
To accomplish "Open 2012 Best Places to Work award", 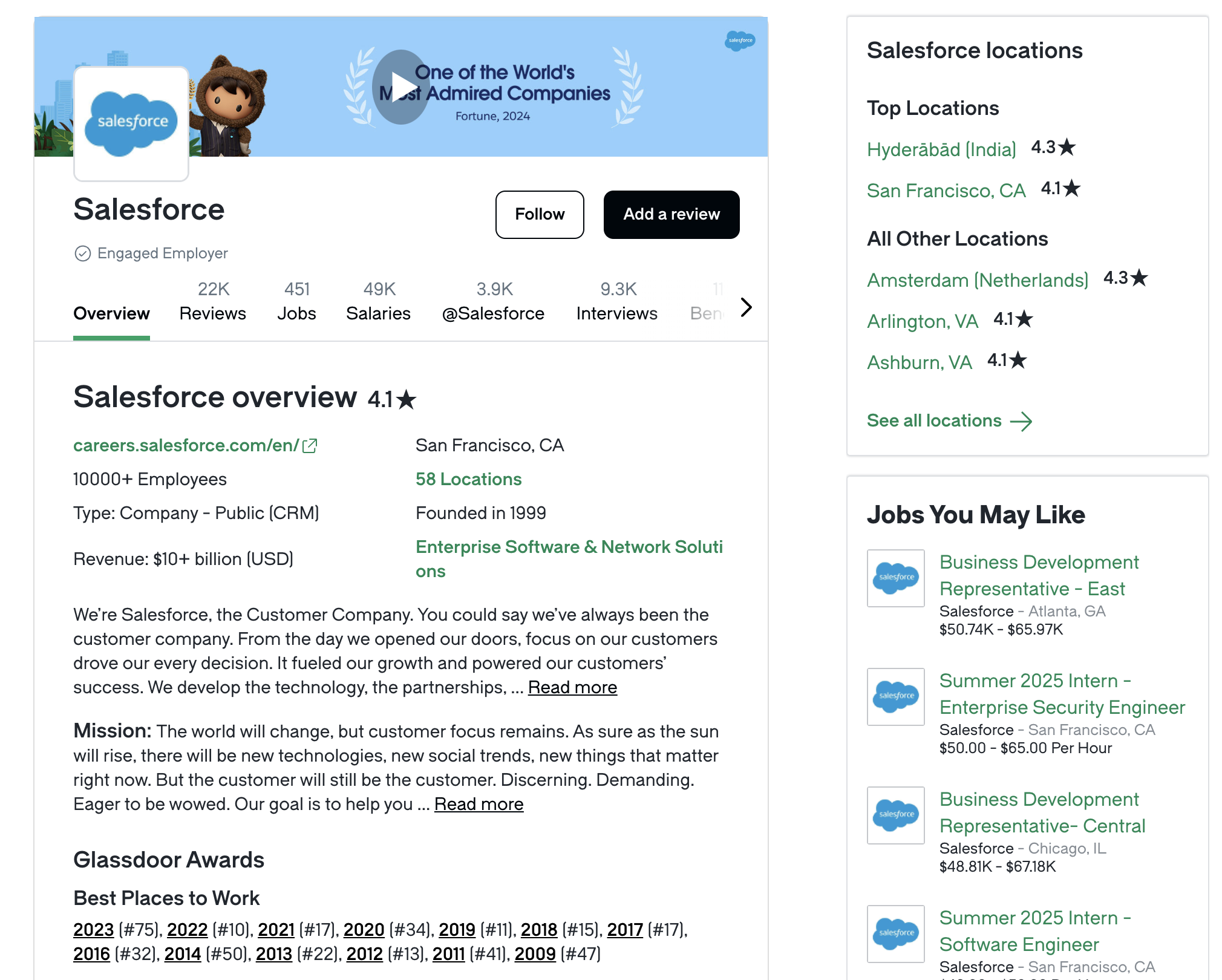I will [x=365, y=954].
